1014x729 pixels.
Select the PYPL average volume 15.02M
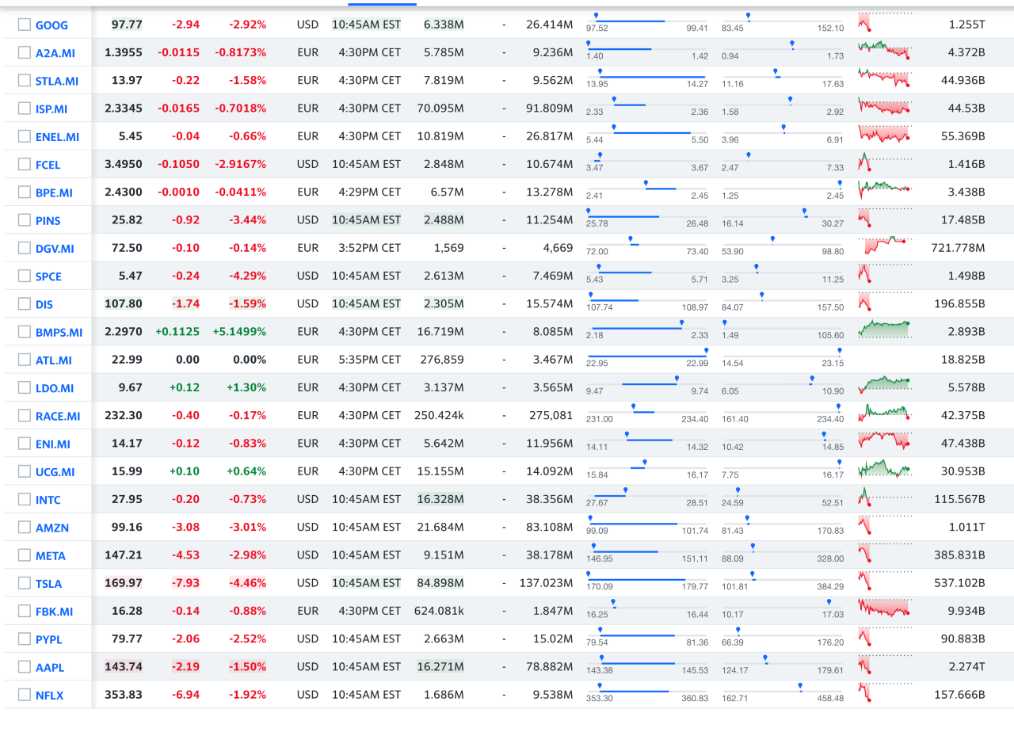tap(553, 639)
